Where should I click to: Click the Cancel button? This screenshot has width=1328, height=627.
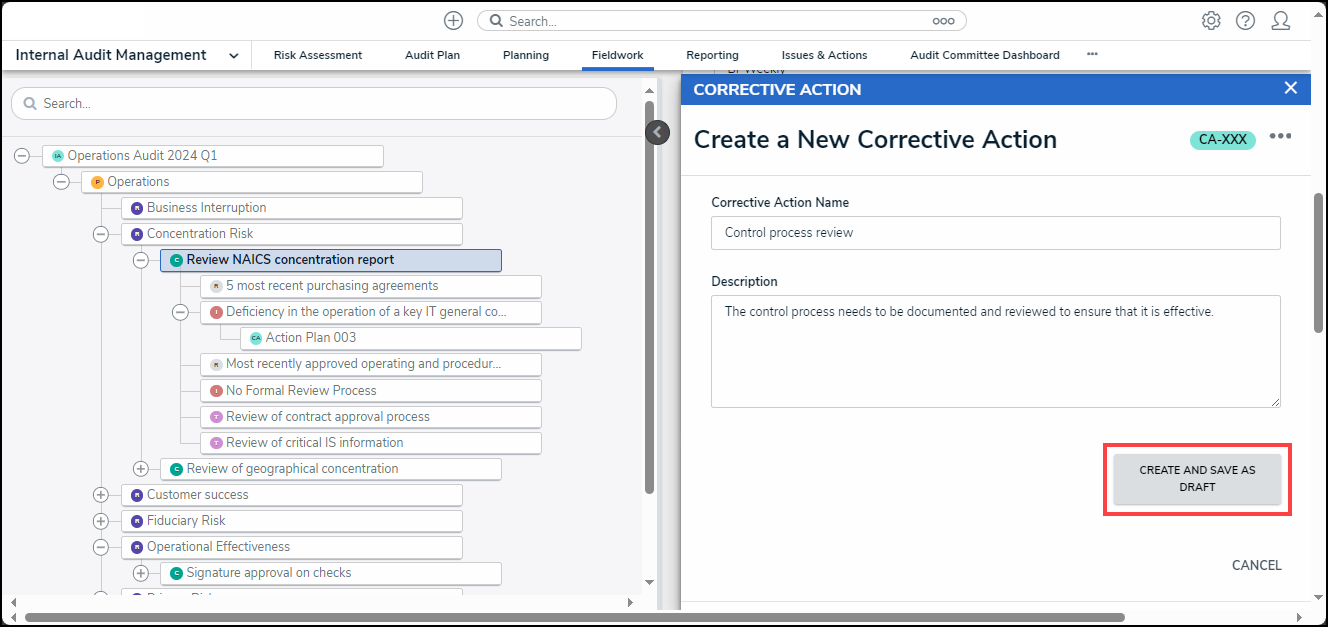[x=1256, y=565]
